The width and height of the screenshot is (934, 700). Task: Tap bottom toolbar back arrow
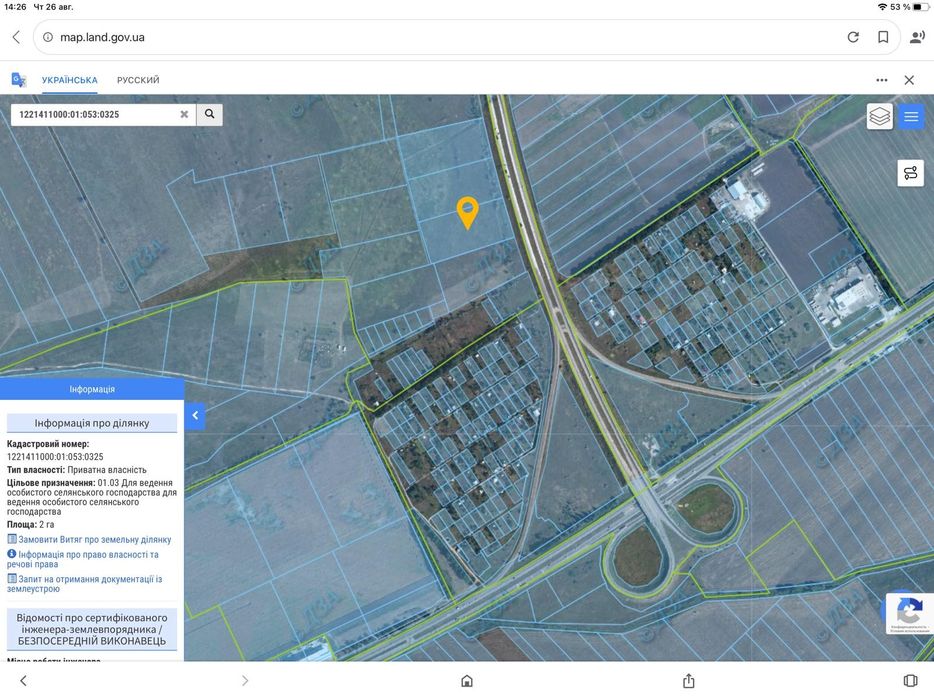(23, 680)
